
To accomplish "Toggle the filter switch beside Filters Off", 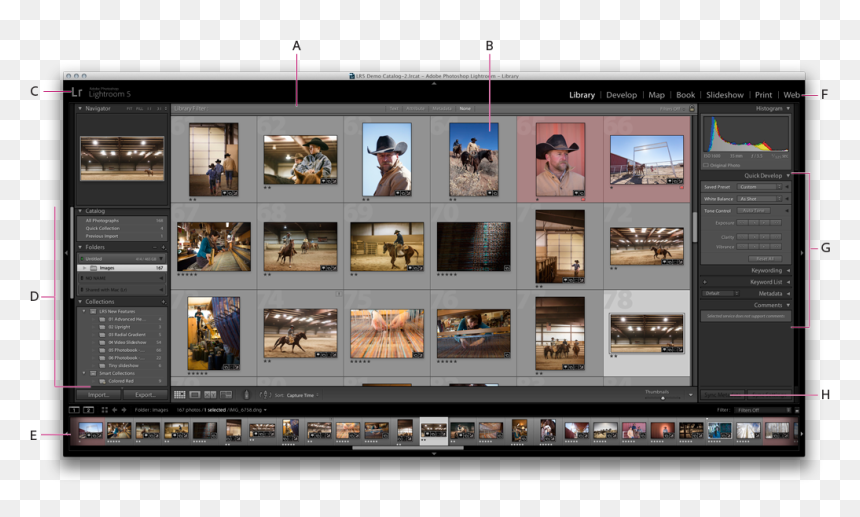I will (797, 410).
